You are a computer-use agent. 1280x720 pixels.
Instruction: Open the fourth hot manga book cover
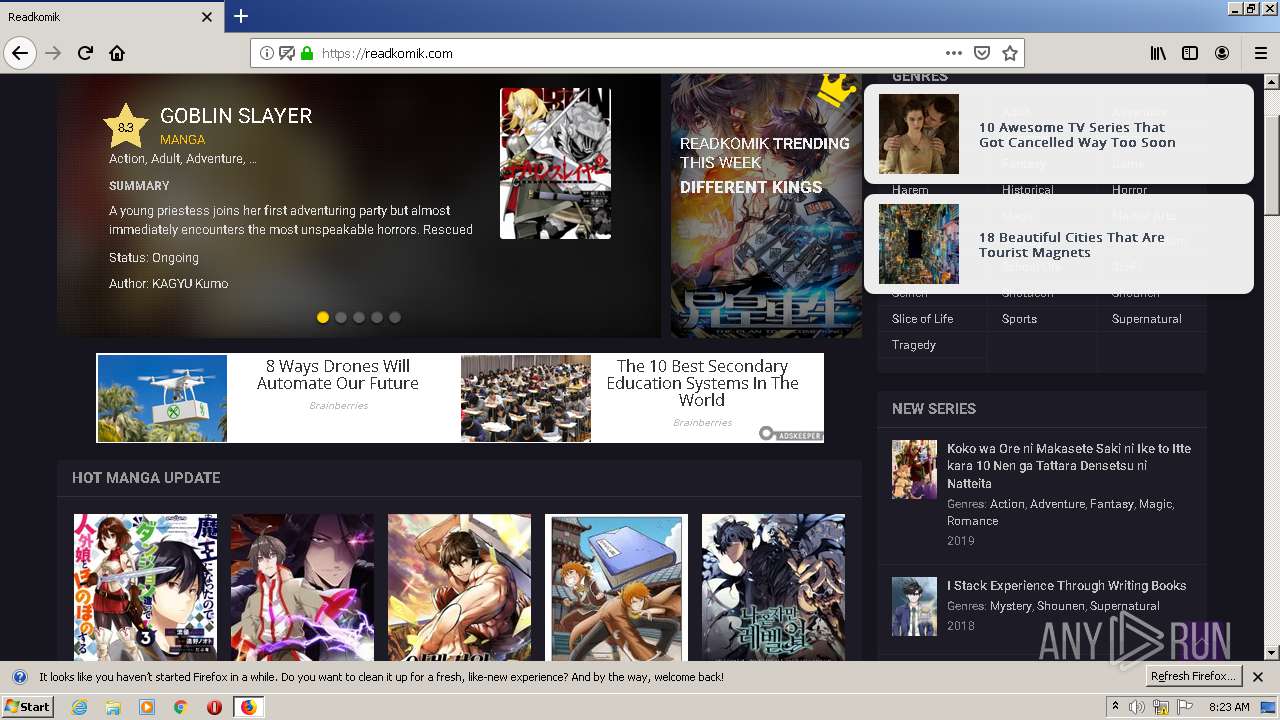coord(616,587)
